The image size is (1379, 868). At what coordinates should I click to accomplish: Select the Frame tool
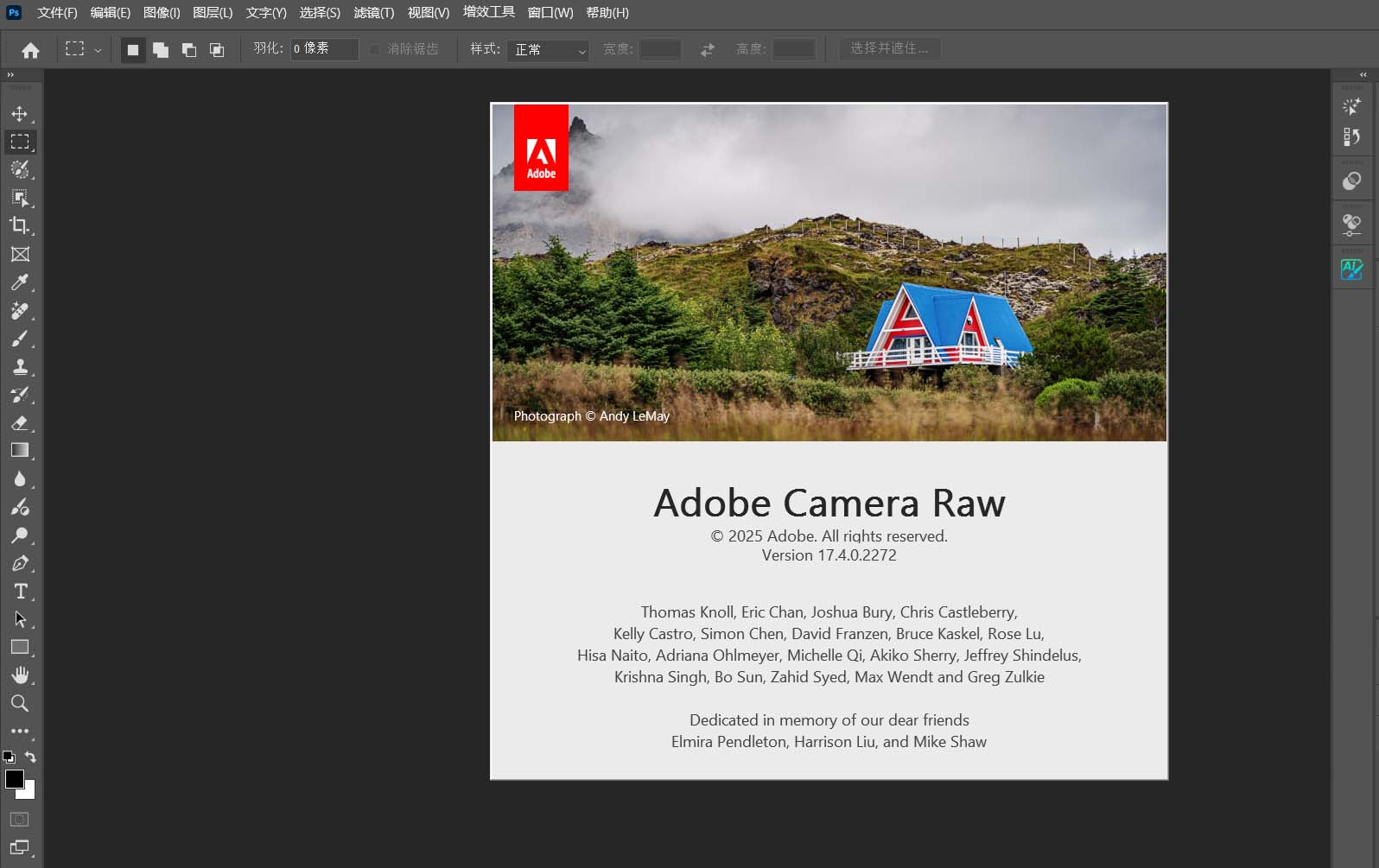[x=20, y=254]
